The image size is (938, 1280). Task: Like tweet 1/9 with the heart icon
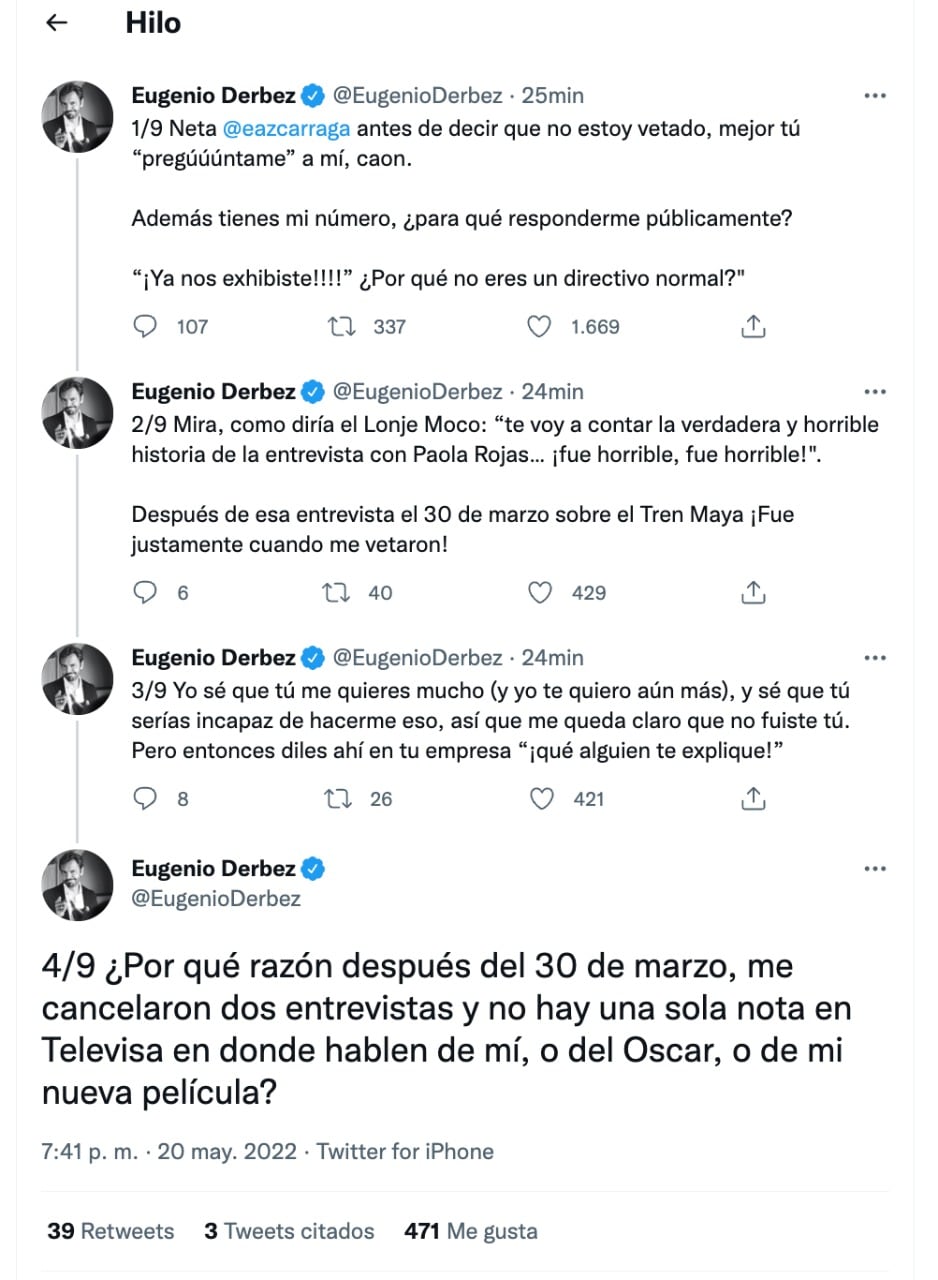point(540,326)
